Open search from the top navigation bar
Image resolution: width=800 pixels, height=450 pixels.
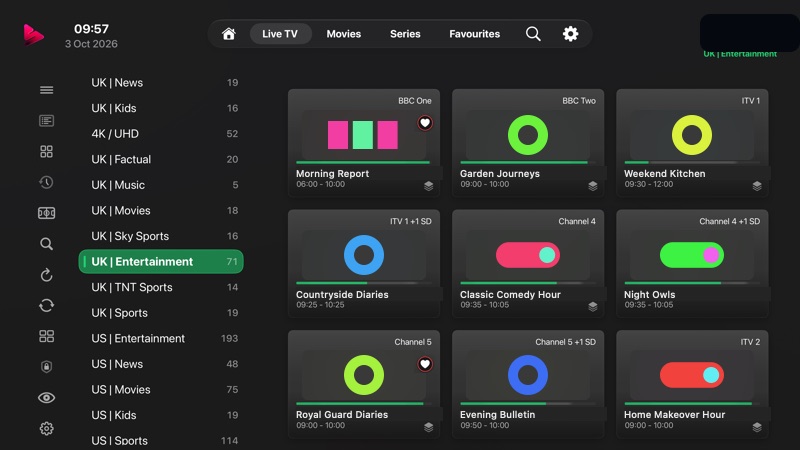533,34
